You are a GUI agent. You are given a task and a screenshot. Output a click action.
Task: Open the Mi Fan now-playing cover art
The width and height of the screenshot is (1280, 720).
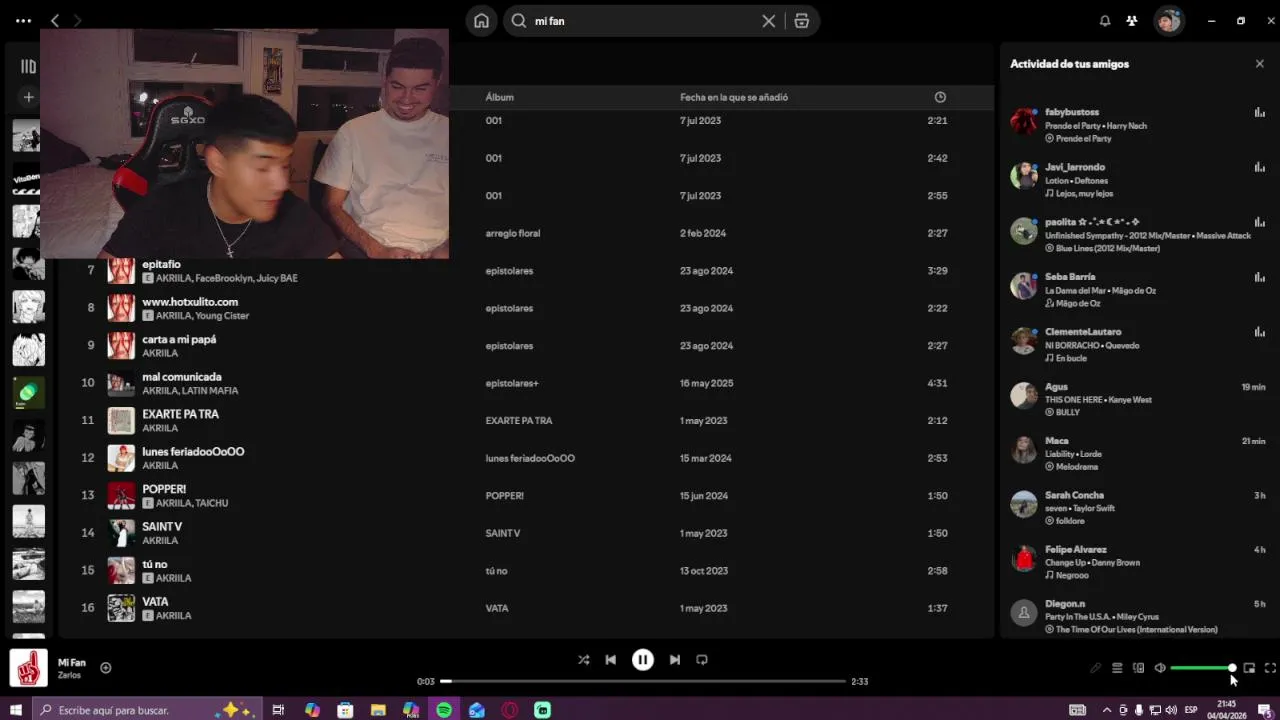click(x=28, y=668)
